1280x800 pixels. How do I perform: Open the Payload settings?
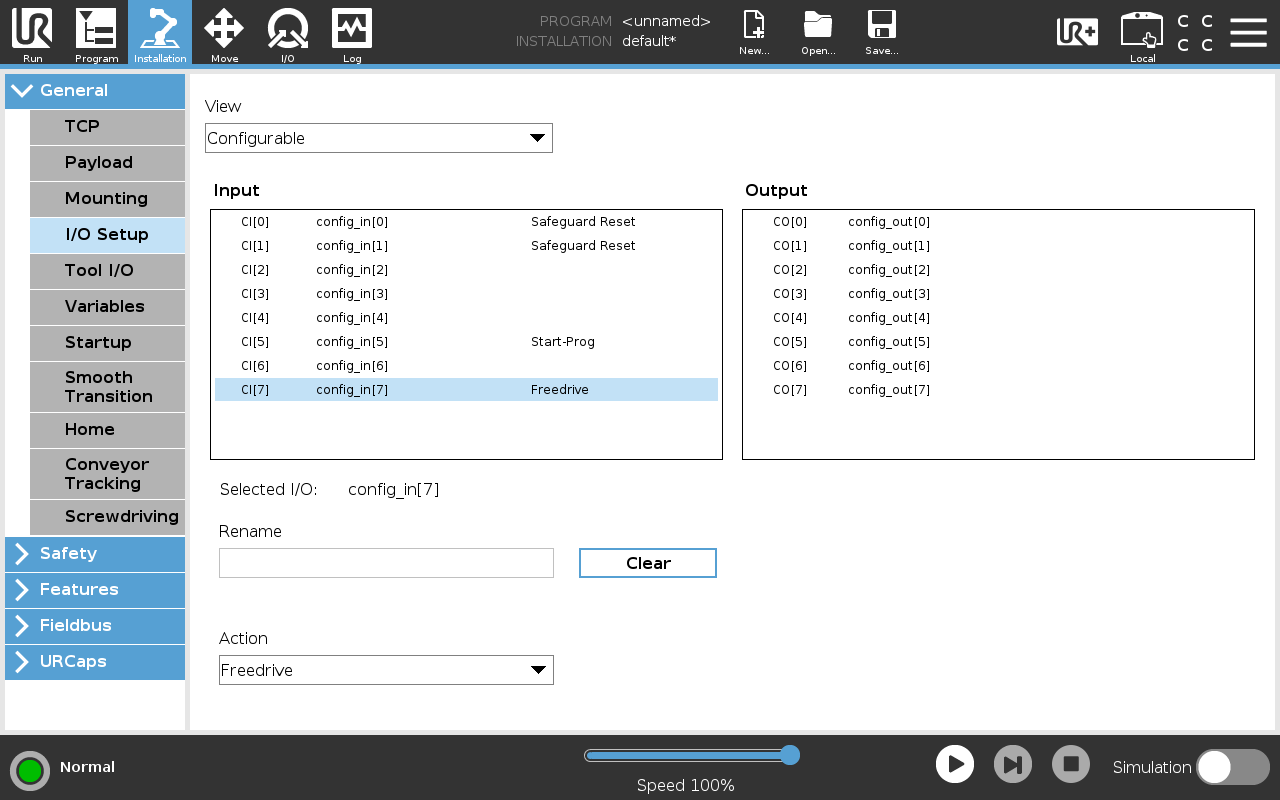pyautogui.click(x=107, y=163)
